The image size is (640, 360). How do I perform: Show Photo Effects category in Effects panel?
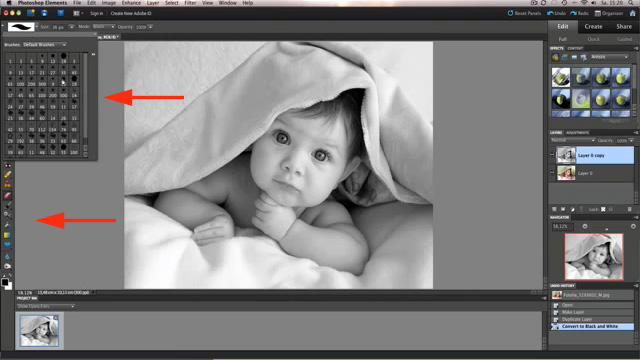pos(574,58)
